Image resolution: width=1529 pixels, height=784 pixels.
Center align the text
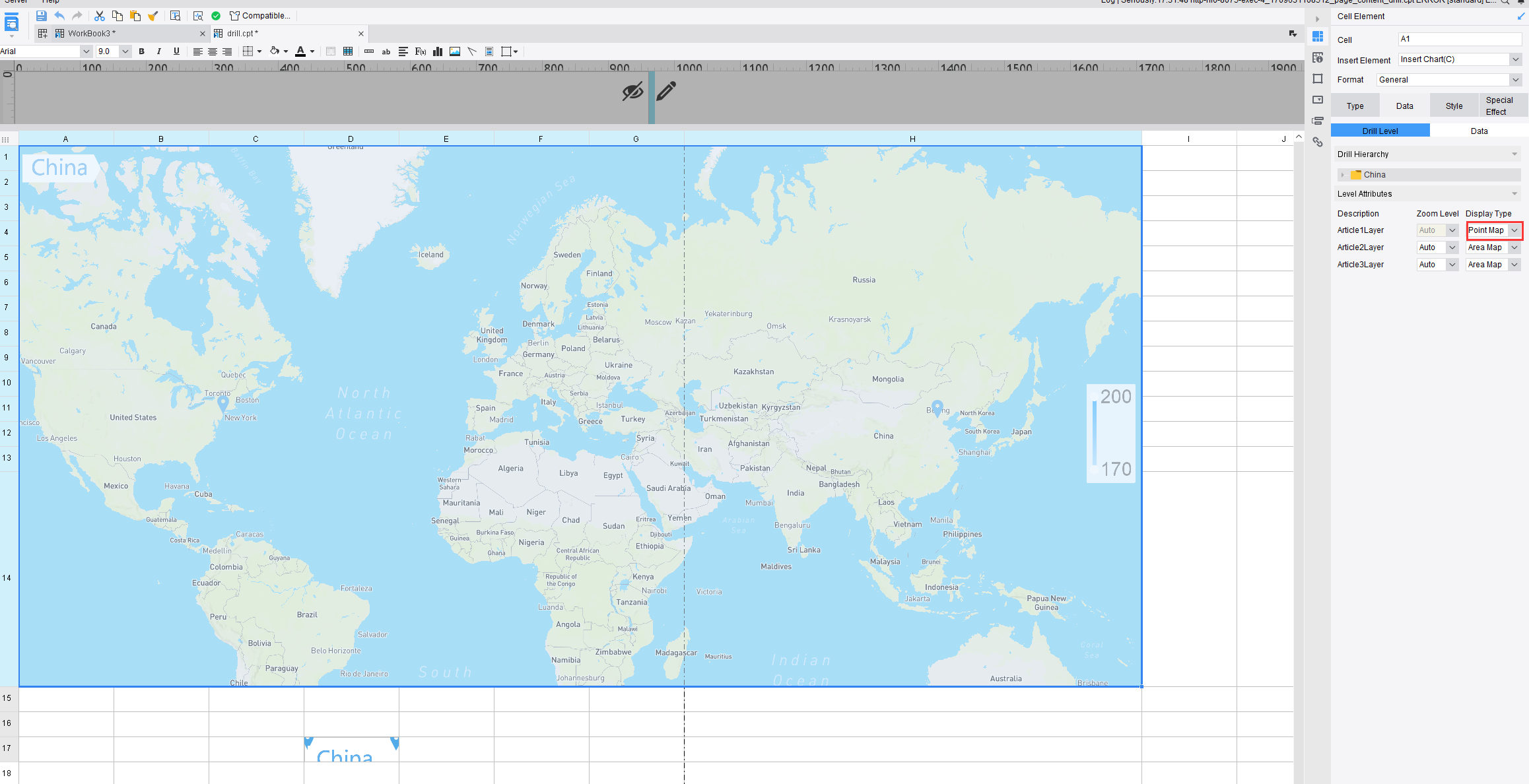pos(213,51)
